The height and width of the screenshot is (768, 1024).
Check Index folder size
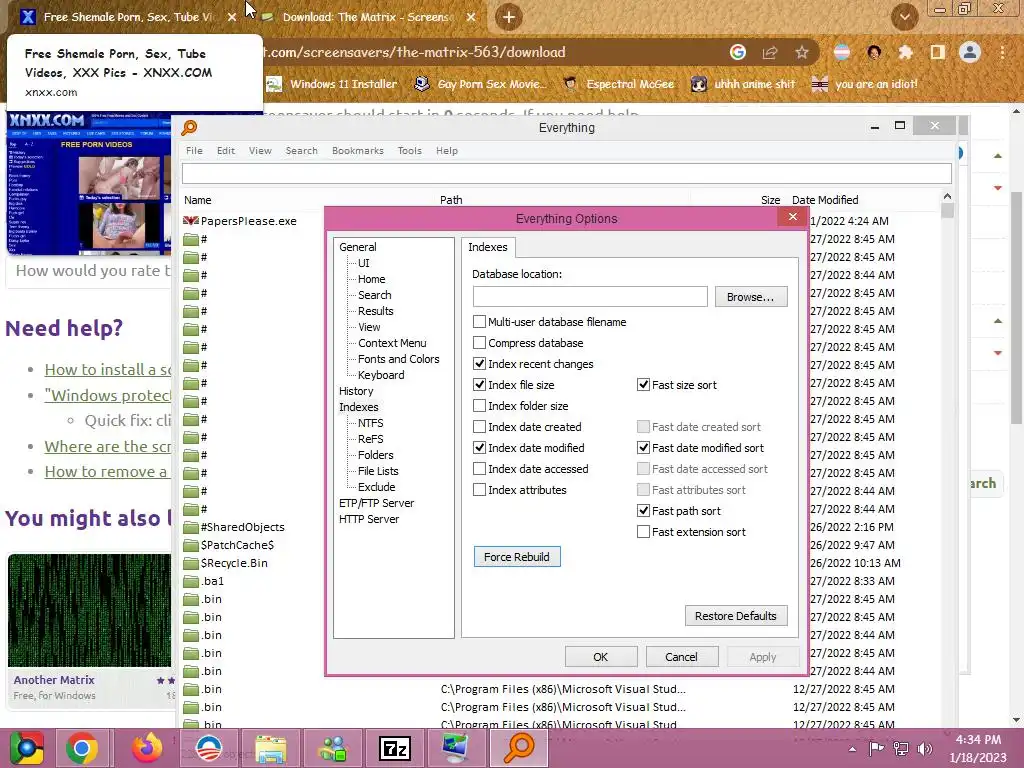coord(479,406)
